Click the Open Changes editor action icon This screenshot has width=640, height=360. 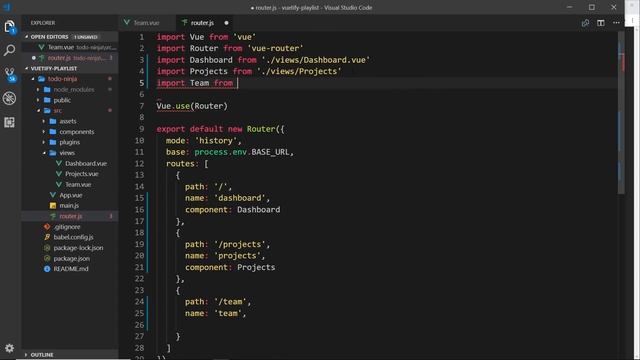pyautogui.click(x=585, y=23)
